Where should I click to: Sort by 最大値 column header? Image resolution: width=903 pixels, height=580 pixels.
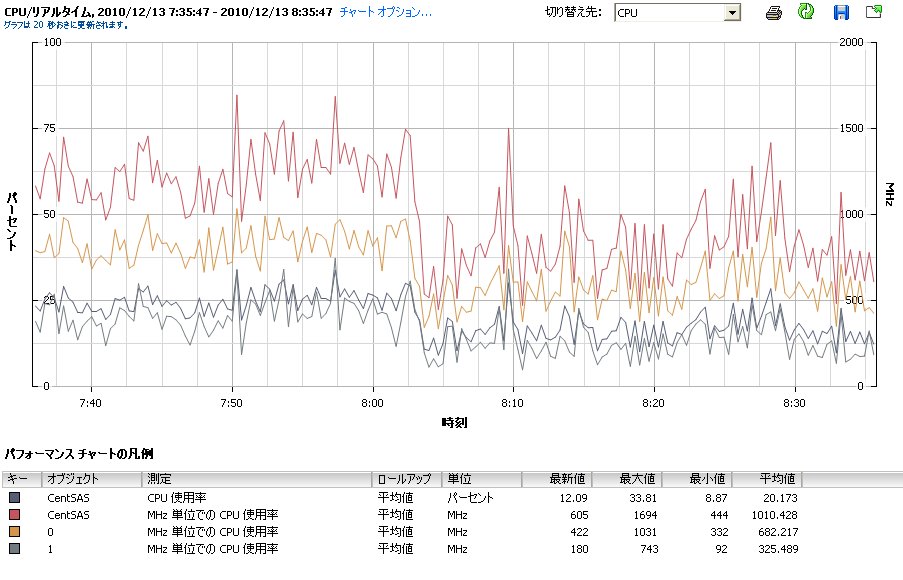[633, 479]
